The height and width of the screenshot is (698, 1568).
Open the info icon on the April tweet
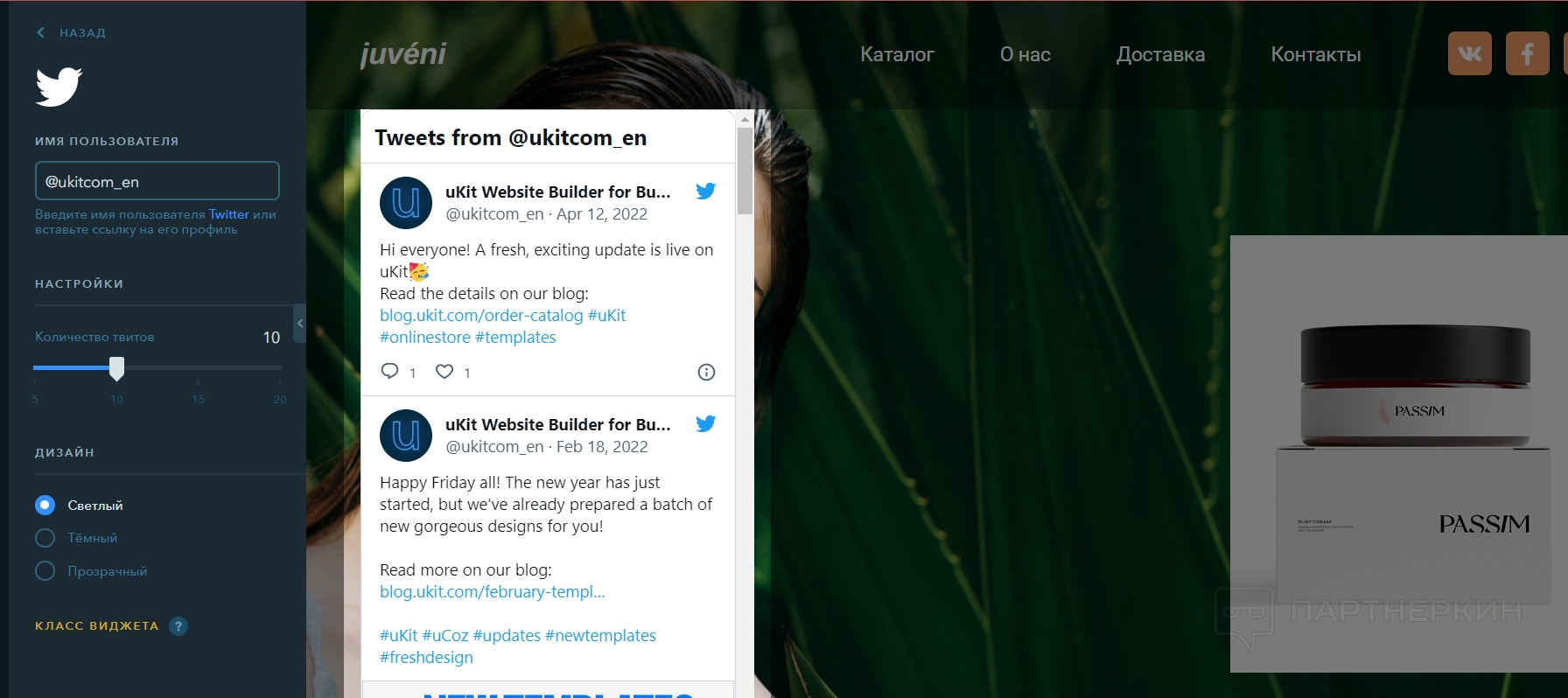click(706, 373)
